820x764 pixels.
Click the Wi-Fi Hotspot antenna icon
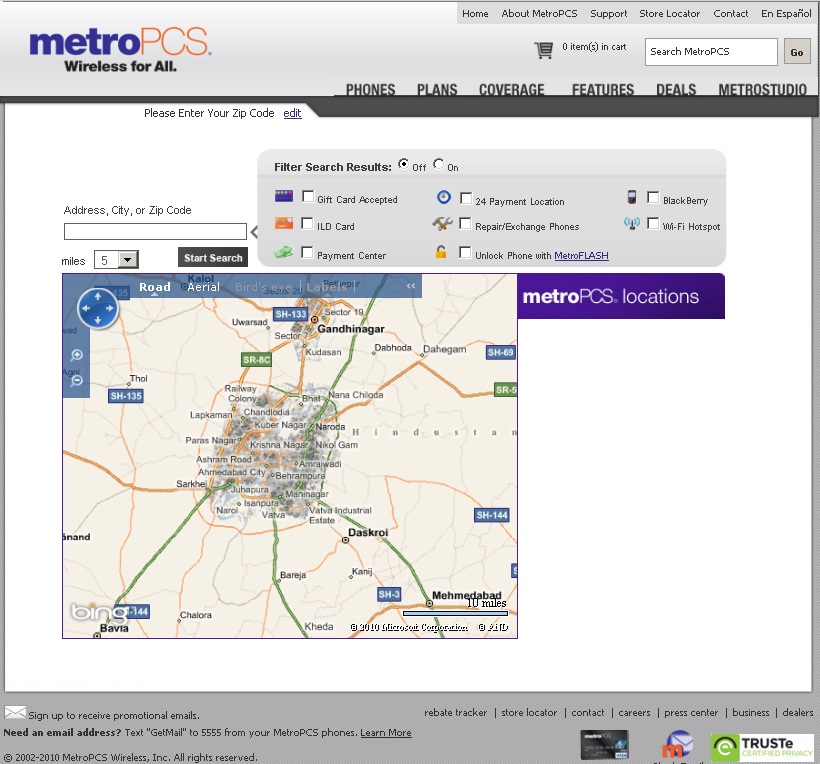(632, 224)
